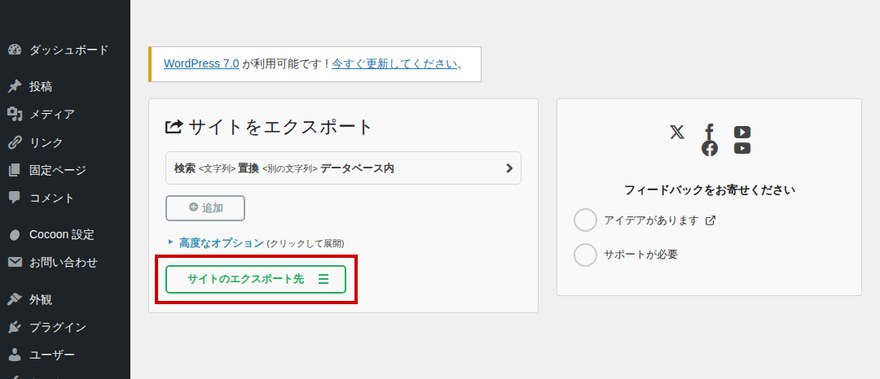This screenshot has height=379, width=880.
Task: Select the サポートが必要 radio option
Action: (585, 255)
